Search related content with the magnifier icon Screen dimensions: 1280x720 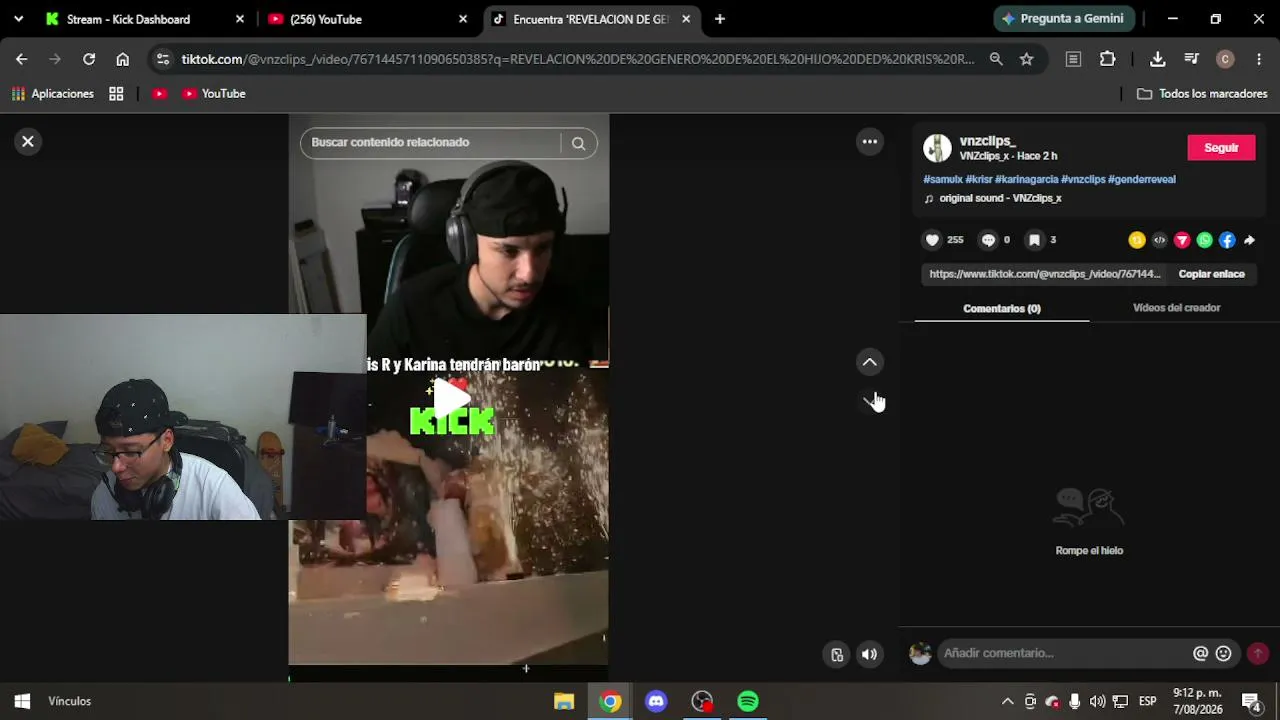pyautogui.click(x=578, y=143)
